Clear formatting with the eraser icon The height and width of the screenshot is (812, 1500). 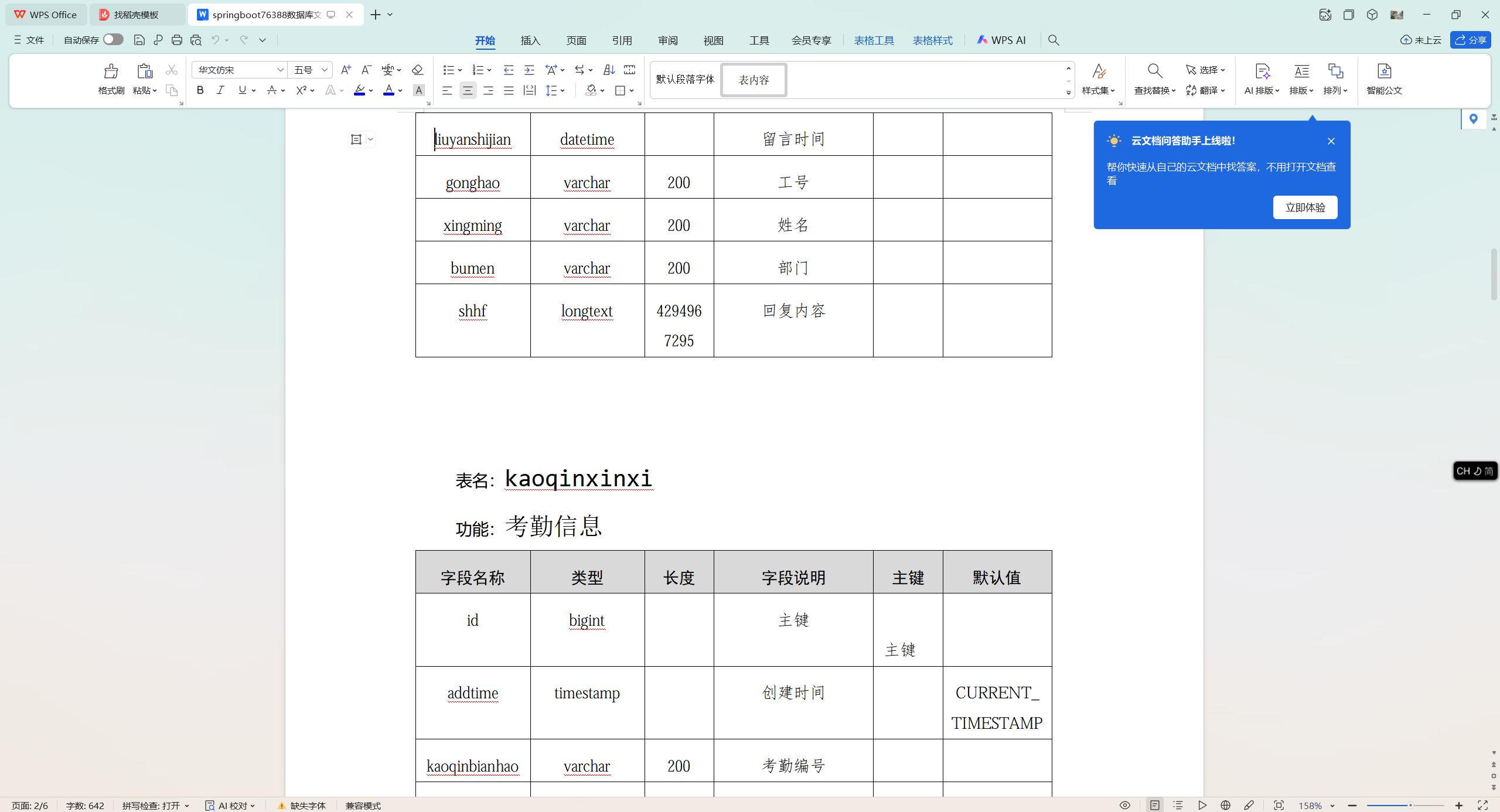click(417, 70)
